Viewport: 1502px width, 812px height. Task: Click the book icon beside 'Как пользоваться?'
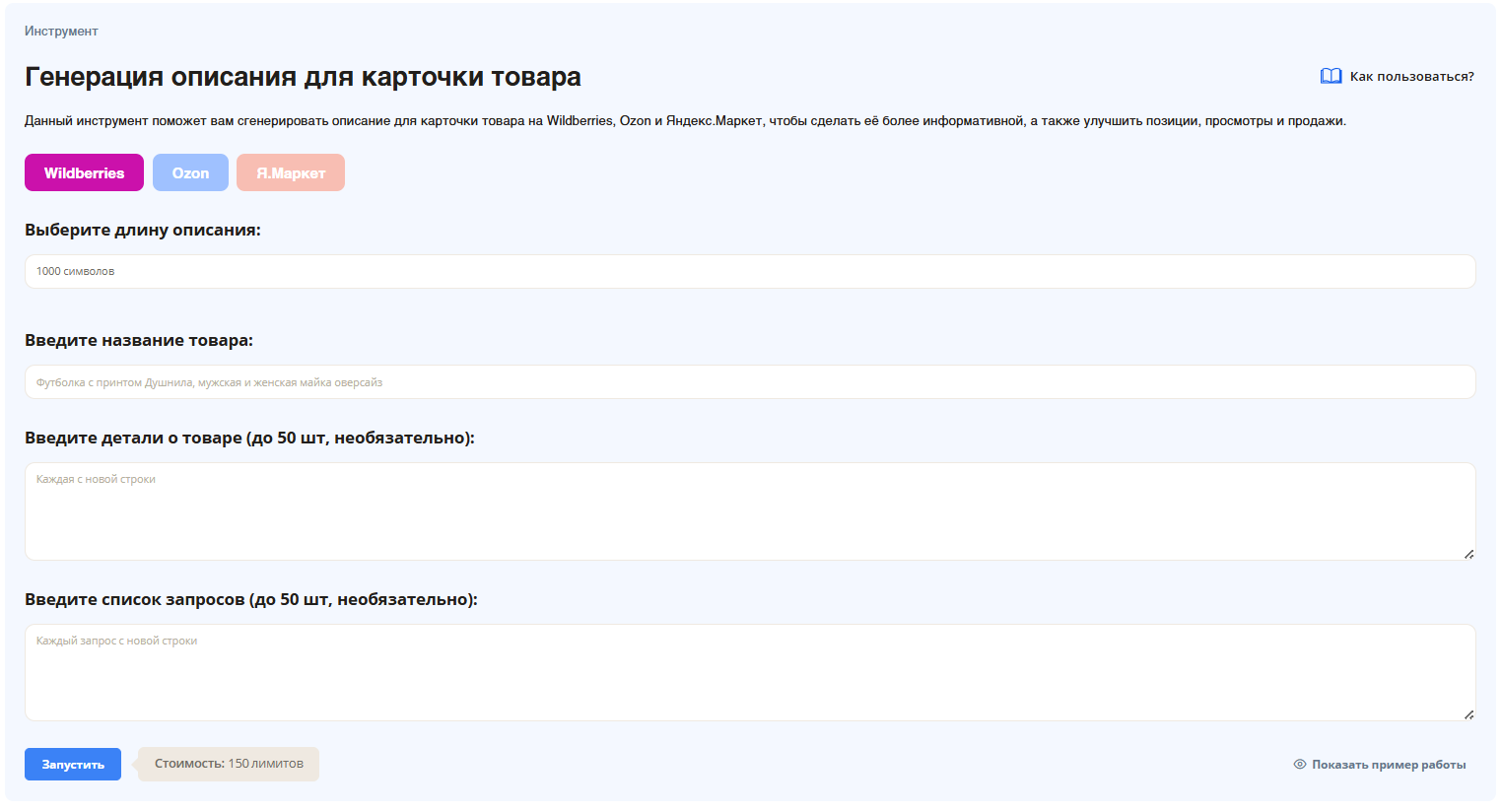1331,76
